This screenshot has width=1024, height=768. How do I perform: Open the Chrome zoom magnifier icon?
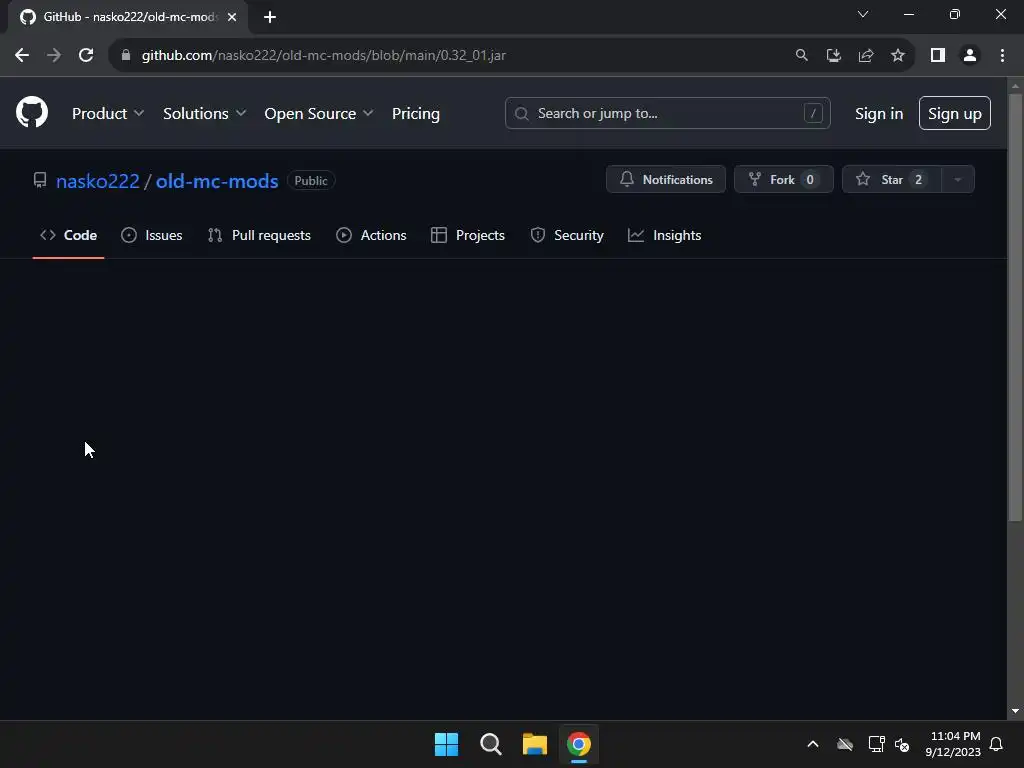(x=801, y=56)
